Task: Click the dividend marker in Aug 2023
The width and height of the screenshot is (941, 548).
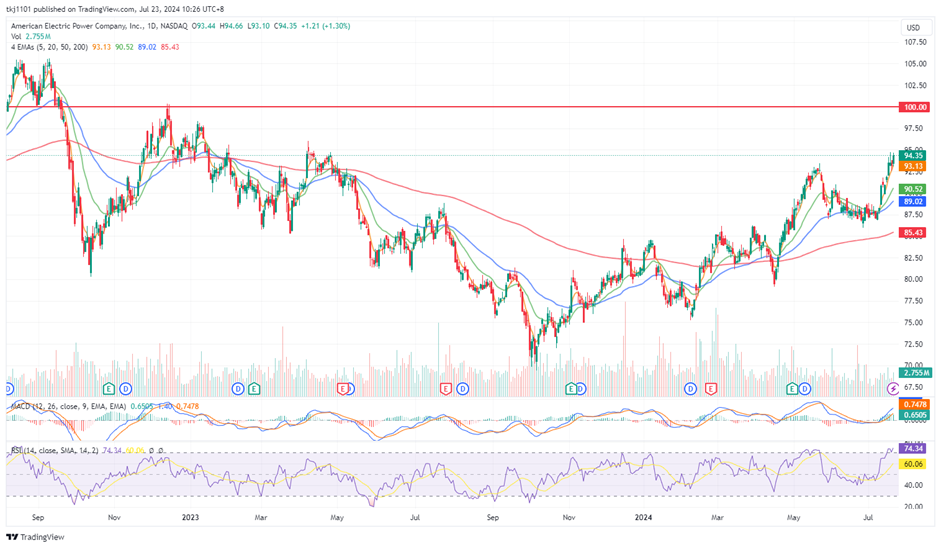Action: coord(462,389)
